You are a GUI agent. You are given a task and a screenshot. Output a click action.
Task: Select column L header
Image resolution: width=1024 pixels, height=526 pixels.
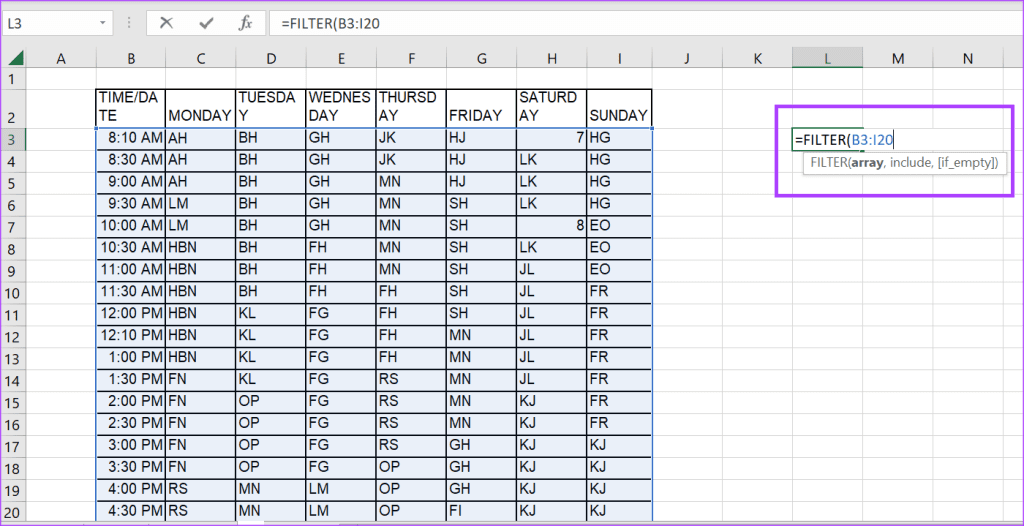827,59
